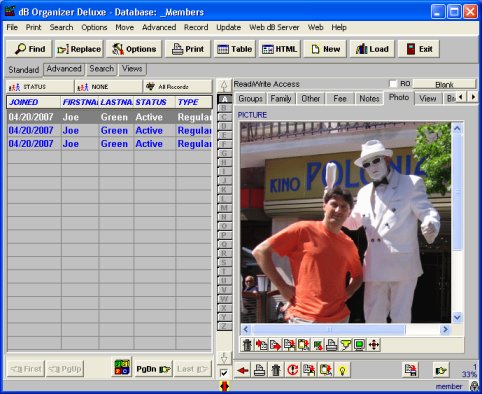
Task: Click the padlock icon in the status bar
Action: (474, 386)
